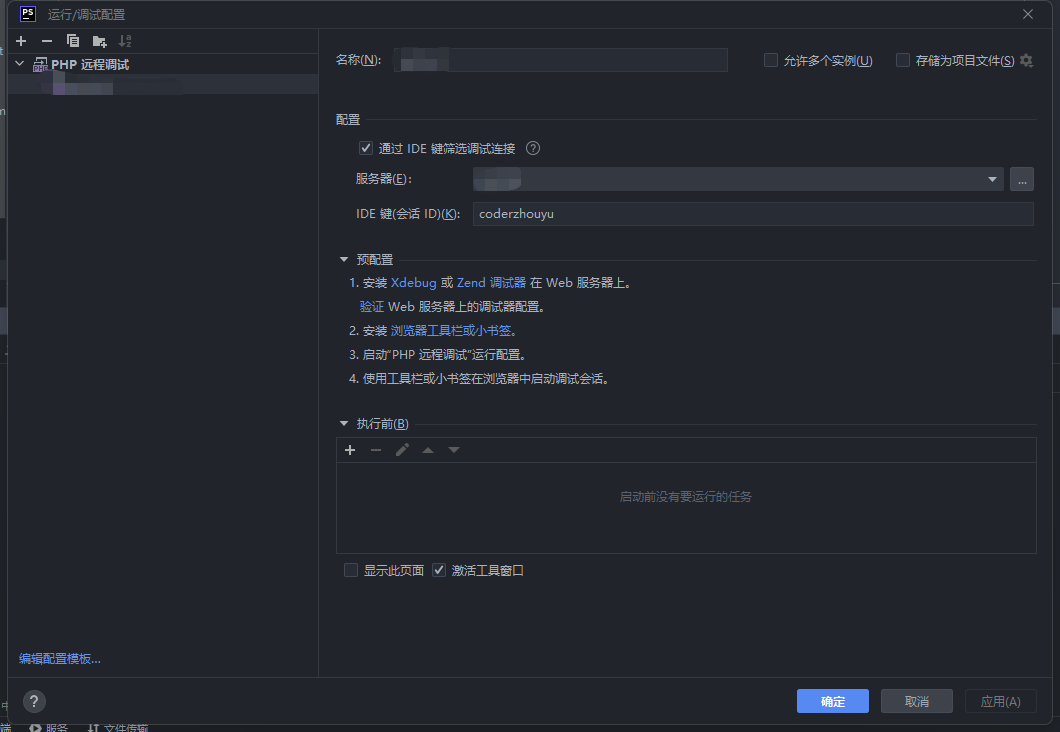Open the 浏览器工具栏或小书签 link
Screen dimensions: 1060x732
454,331
